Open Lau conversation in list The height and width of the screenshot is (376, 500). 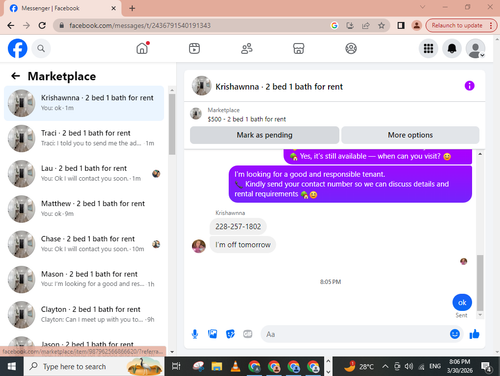coord(84,174)
